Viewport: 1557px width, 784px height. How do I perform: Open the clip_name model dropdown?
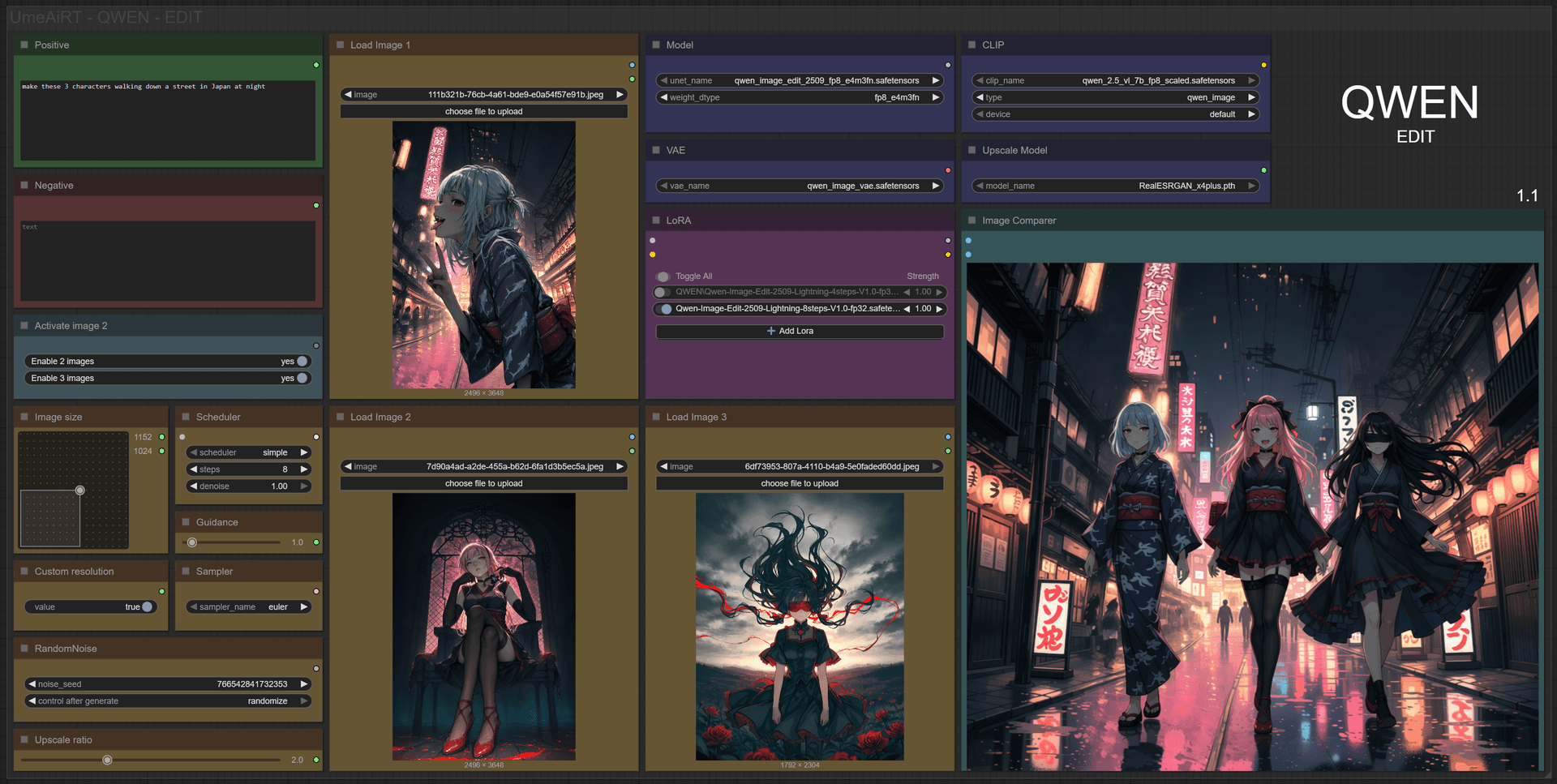tap(1115, 80)
